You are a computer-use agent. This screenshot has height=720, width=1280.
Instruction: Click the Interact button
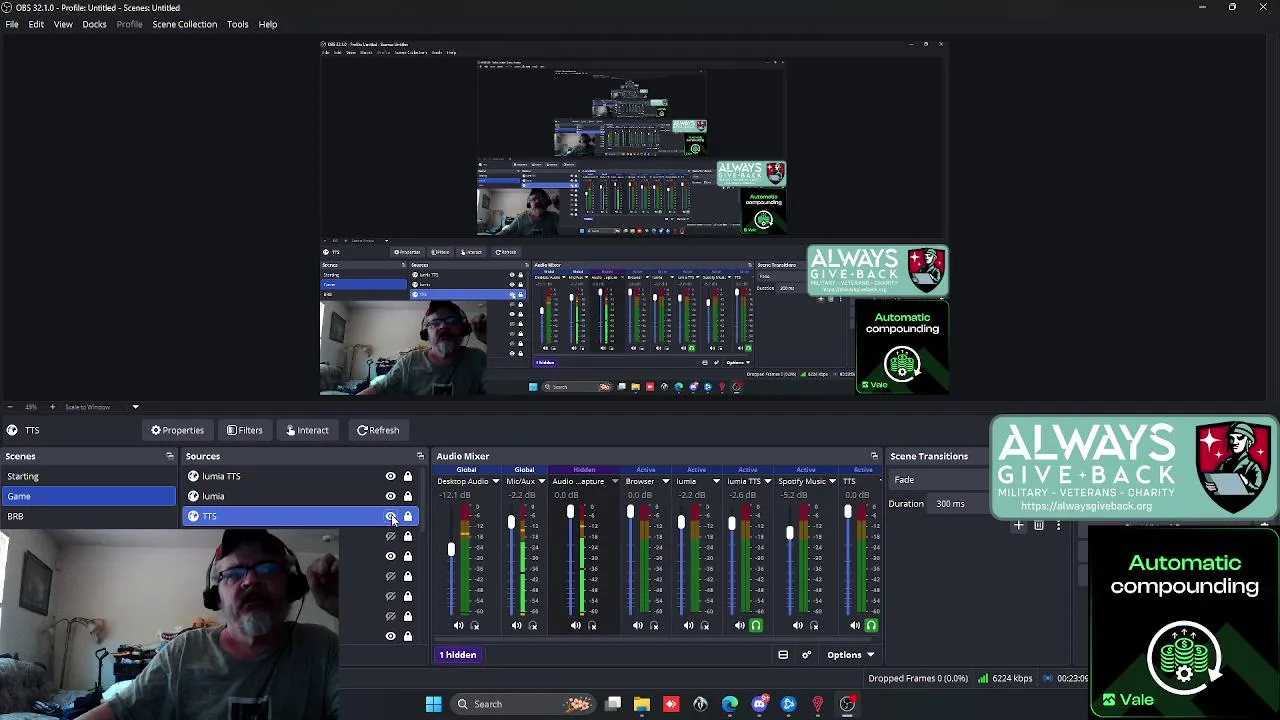(308, 430)
